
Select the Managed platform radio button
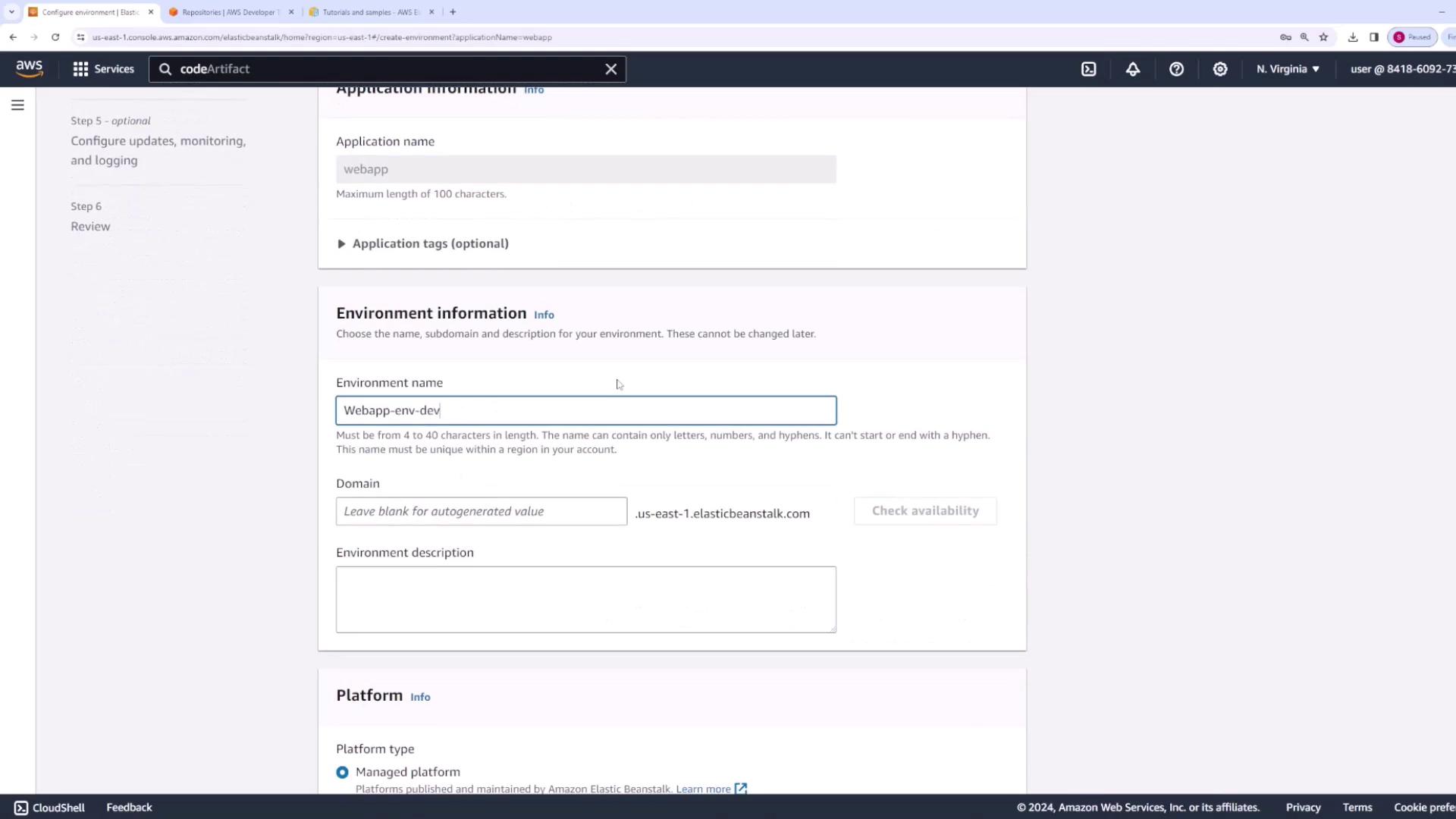[x=342, y=772]
